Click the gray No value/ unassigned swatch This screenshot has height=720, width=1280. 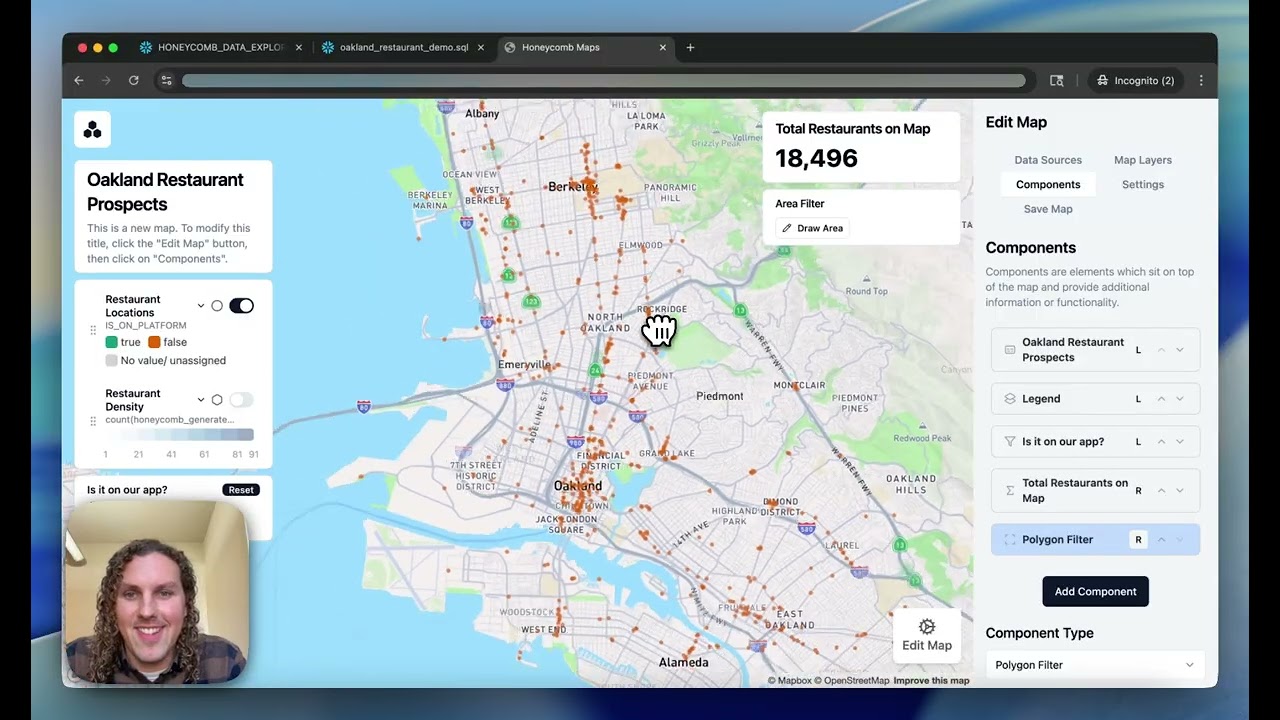(112, 360)
